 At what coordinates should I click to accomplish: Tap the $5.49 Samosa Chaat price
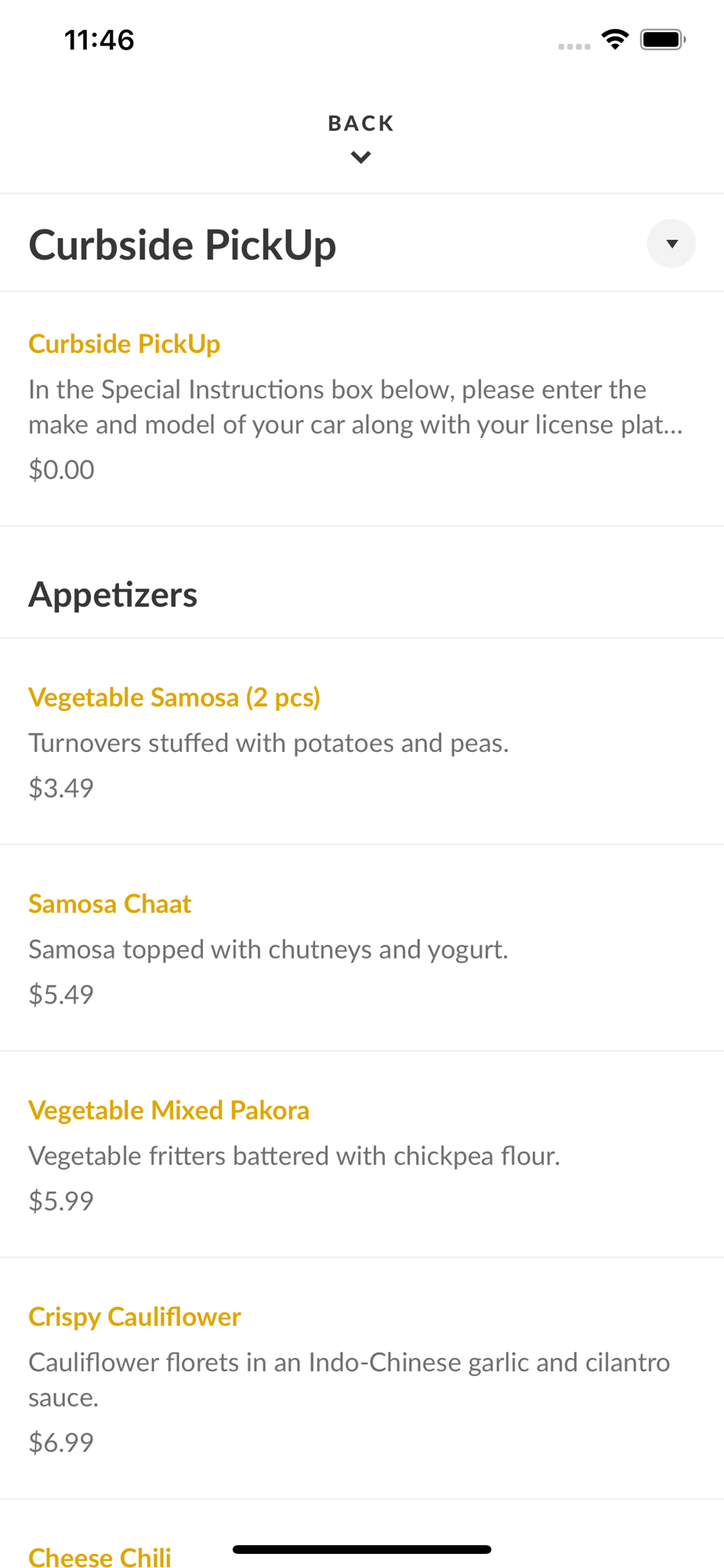[61, 994]
